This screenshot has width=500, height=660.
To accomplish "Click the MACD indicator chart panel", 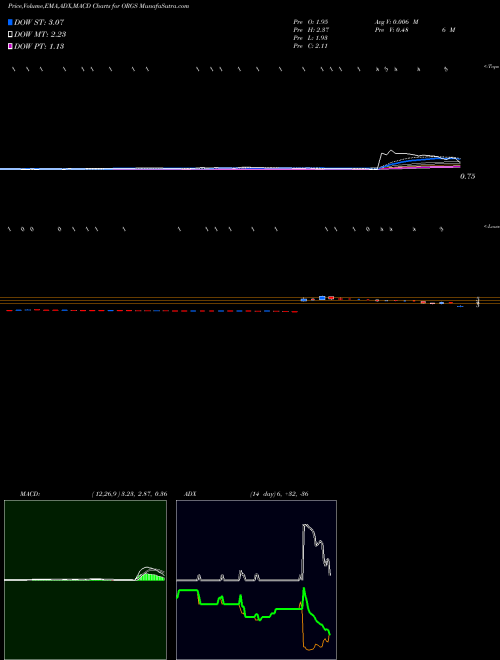I will coord(85,580).
